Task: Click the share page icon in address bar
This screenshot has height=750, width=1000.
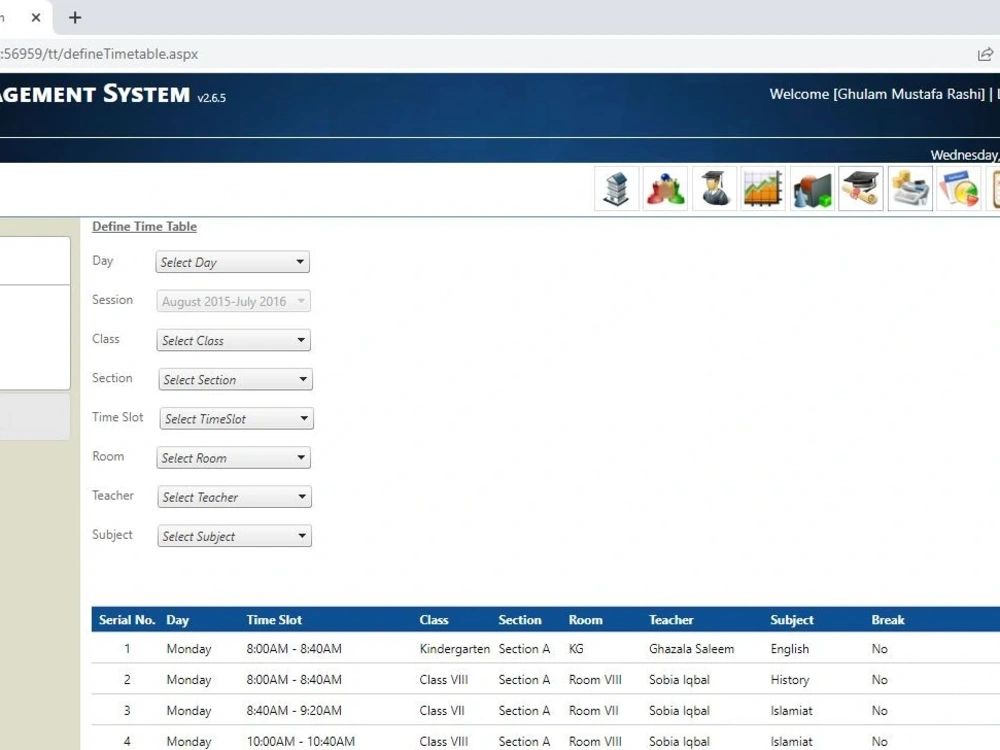Action: click(985, 54)
